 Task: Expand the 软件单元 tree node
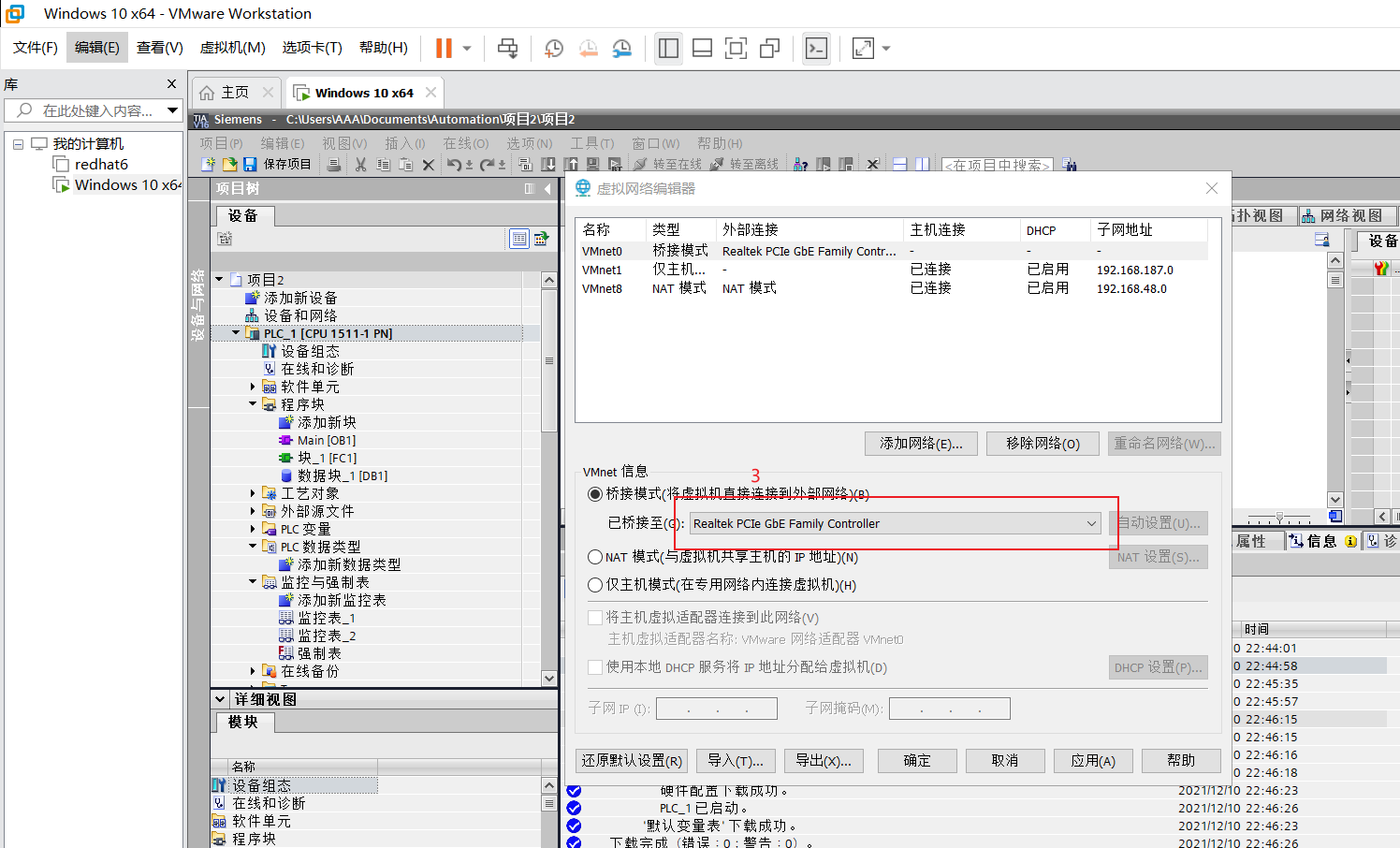click(253, 387)
